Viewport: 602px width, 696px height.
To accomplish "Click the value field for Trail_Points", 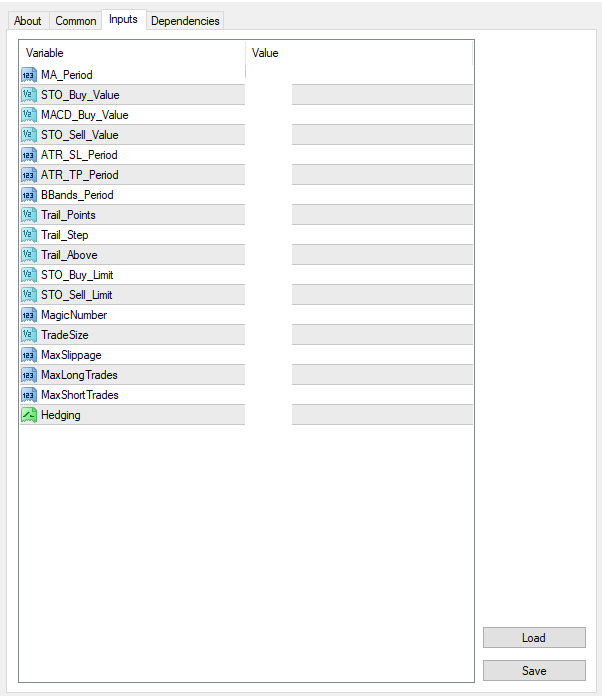I will (360, 215).
